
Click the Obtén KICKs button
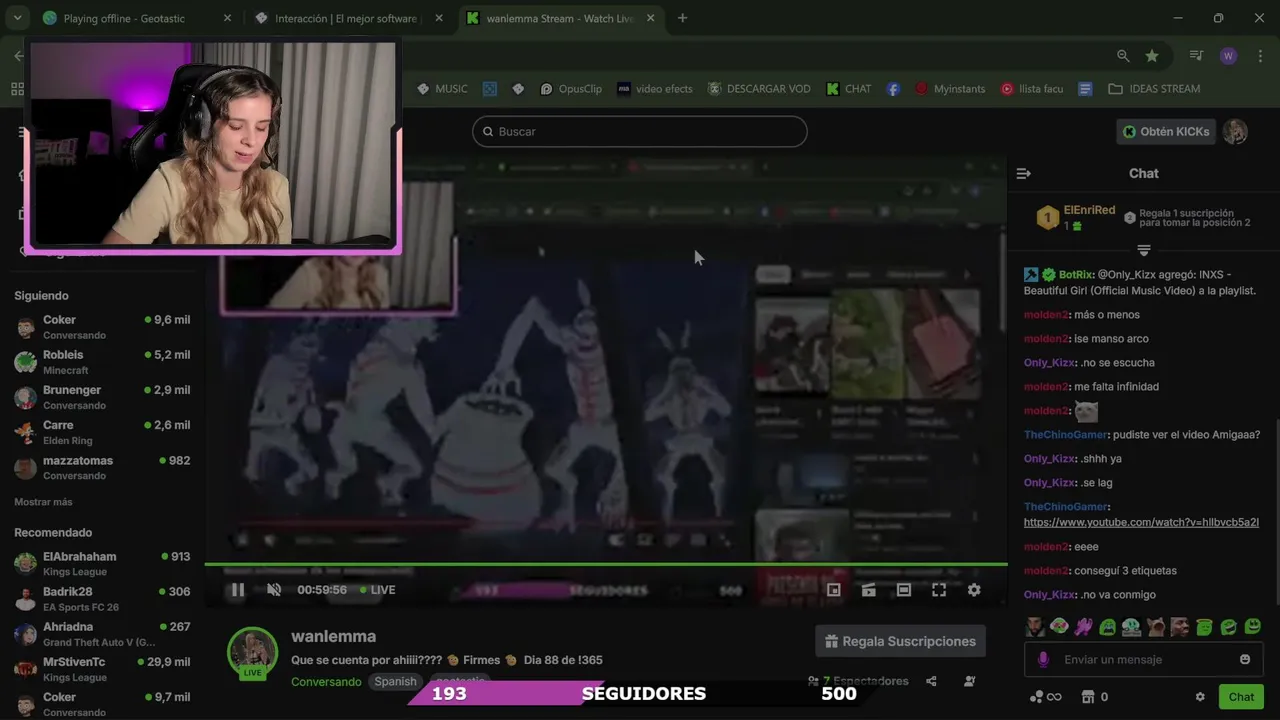(x=1166, y=131)
